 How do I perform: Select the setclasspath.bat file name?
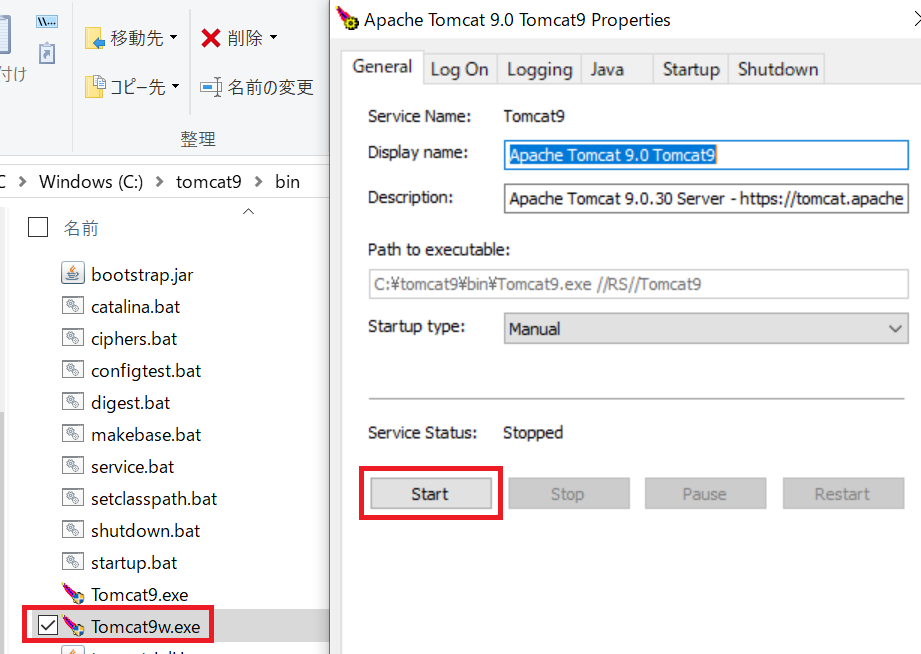(154, 498)
